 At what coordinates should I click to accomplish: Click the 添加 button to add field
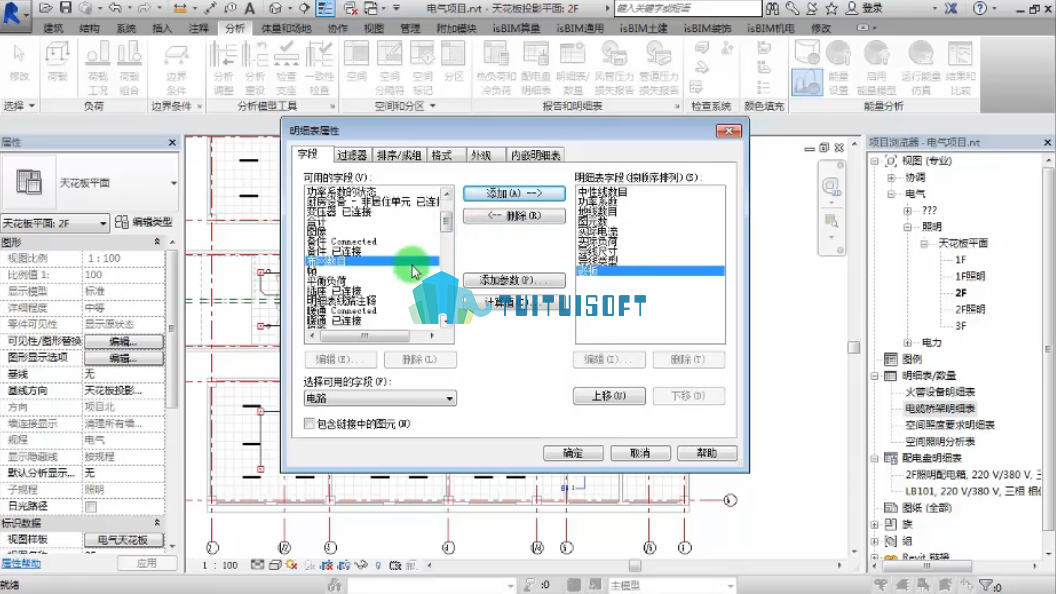pos(514,193)
